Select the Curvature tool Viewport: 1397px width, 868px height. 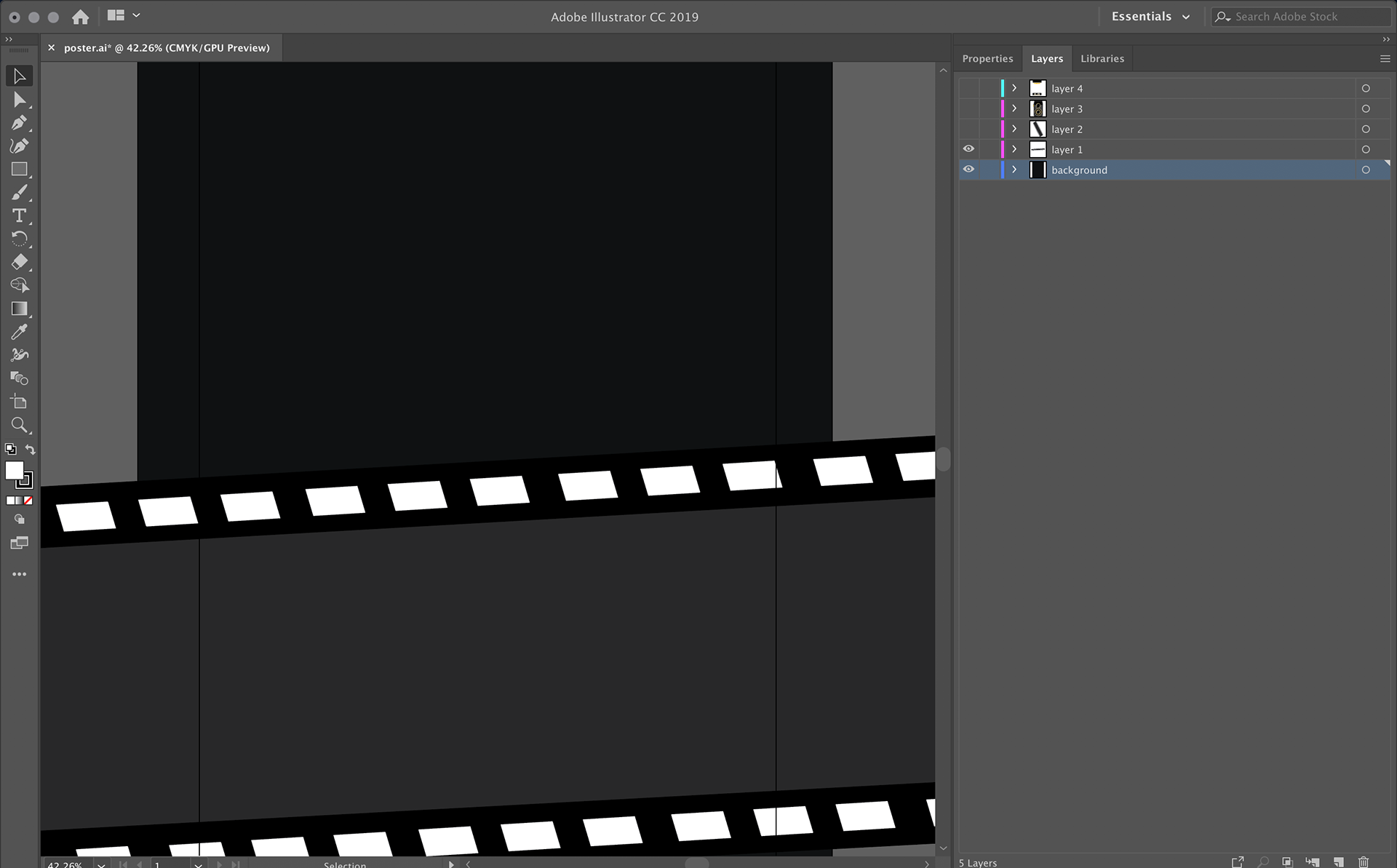click(20, 146)
